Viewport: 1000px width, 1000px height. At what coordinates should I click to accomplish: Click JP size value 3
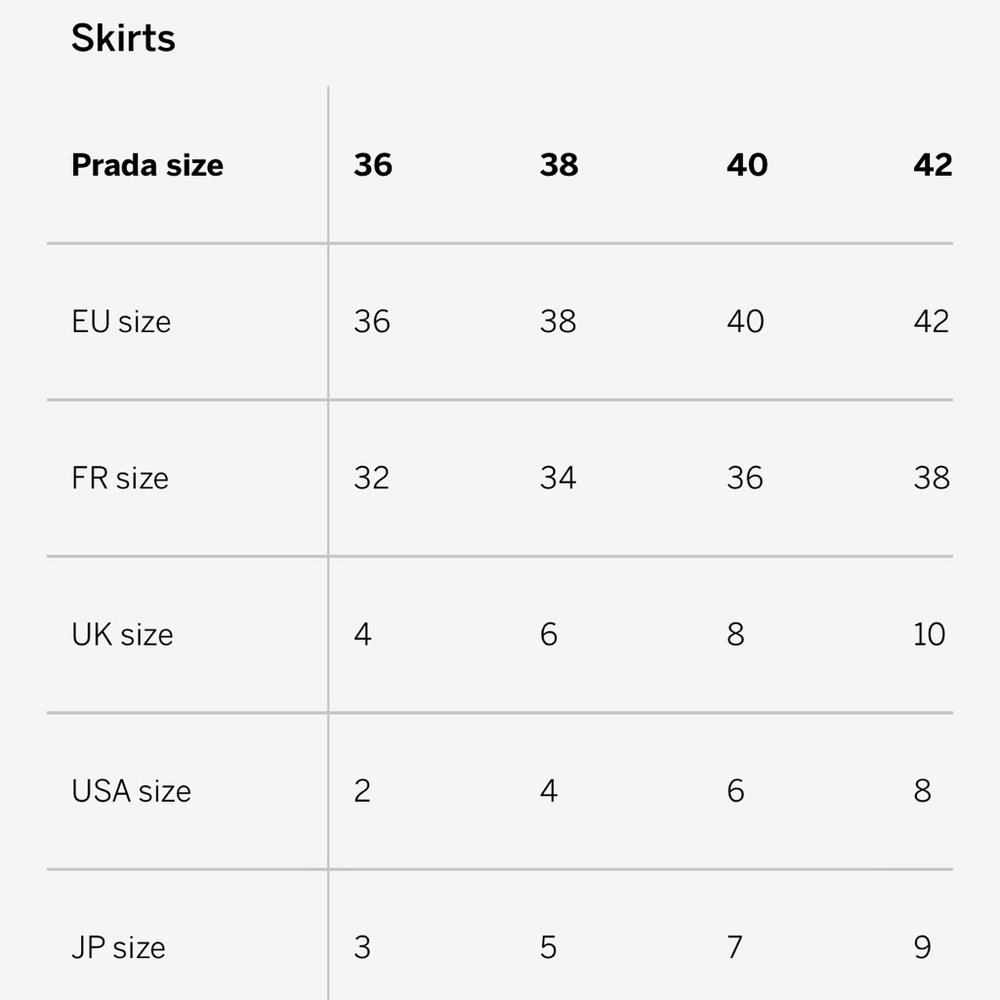pos(362,948)
